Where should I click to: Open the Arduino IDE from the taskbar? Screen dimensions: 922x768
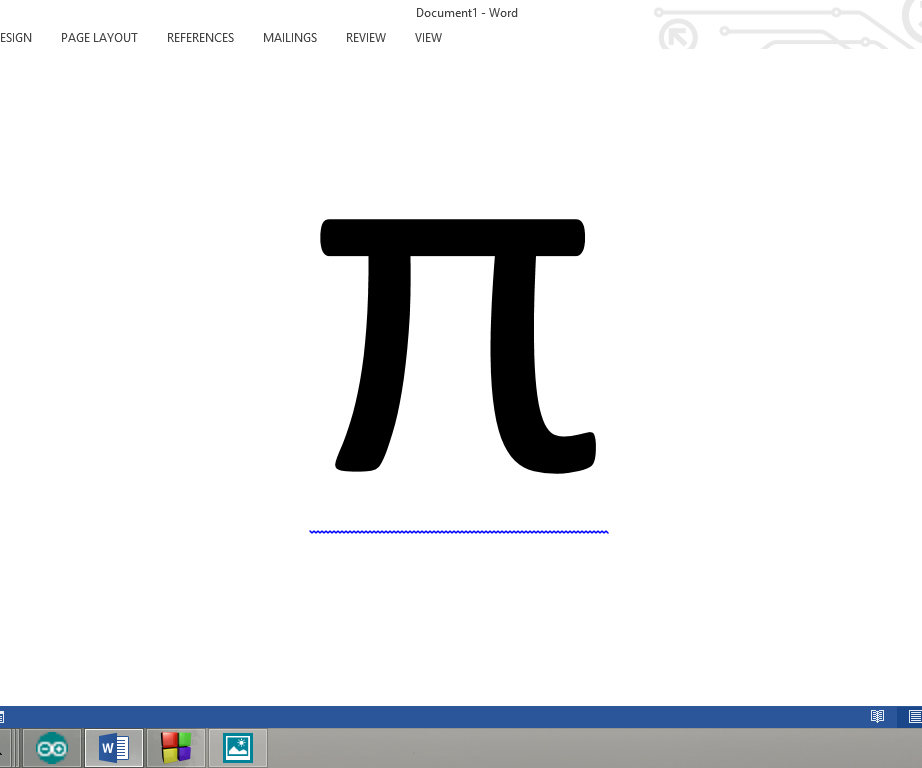tap(51, 747)
